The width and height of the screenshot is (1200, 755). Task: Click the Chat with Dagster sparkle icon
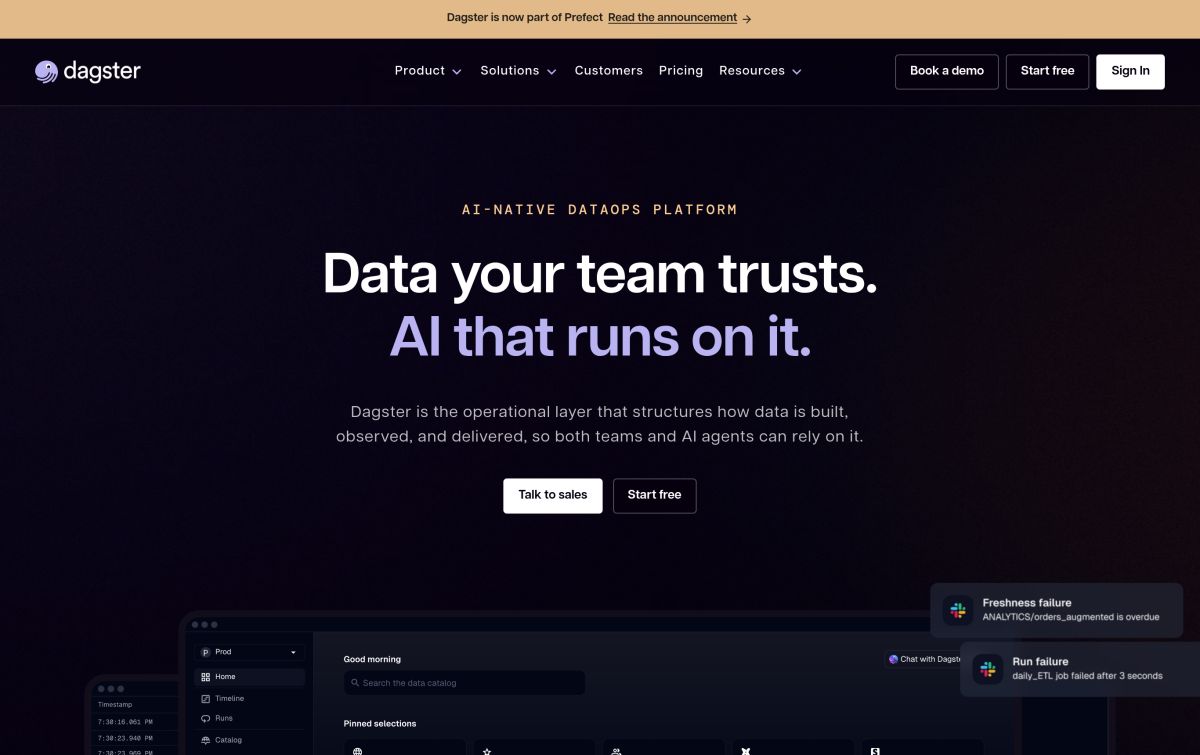(x=893, y=659)
